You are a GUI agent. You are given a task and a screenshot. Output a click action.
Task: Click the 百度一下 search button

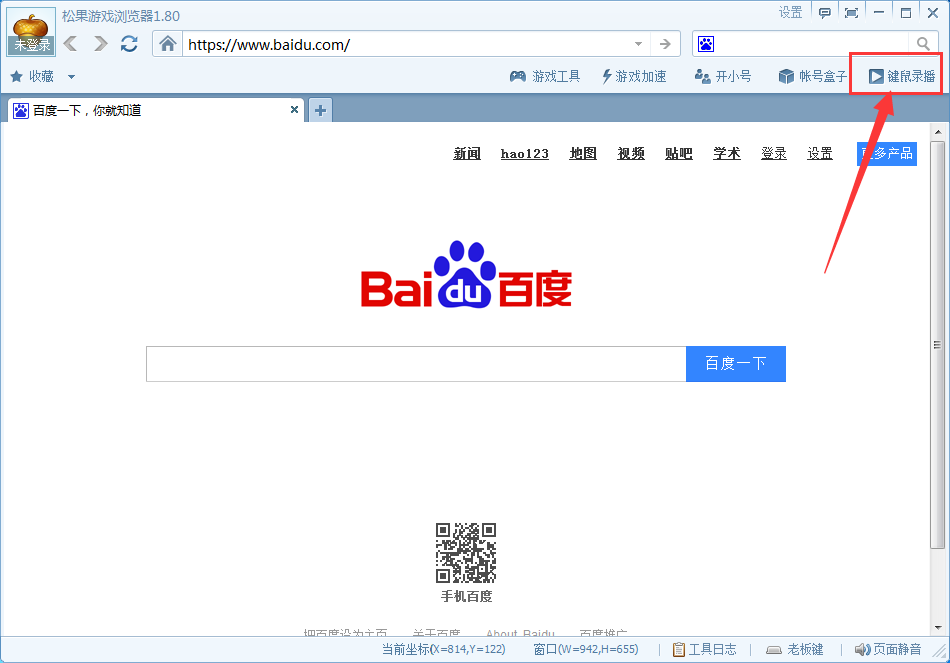[735, 363]
